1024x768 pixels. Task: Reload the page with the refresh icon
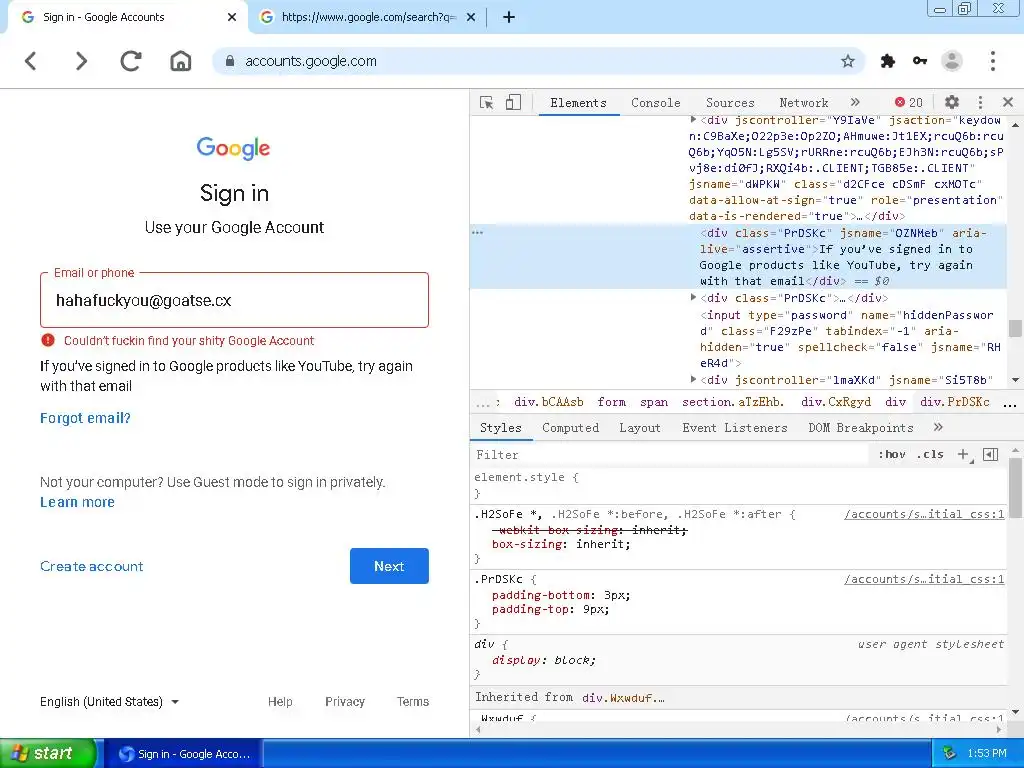pos(131,61)
